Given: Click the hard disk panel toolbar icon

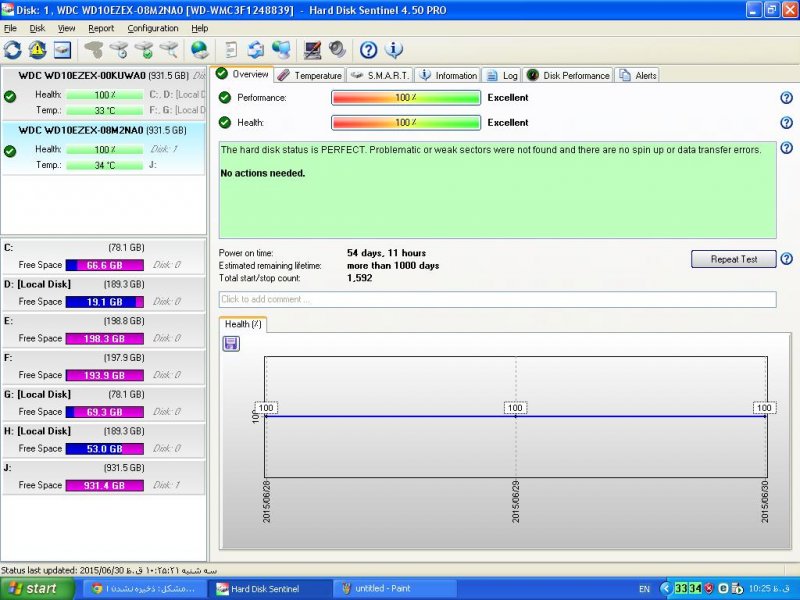Looking at the screenshot, I should point(62,50).
